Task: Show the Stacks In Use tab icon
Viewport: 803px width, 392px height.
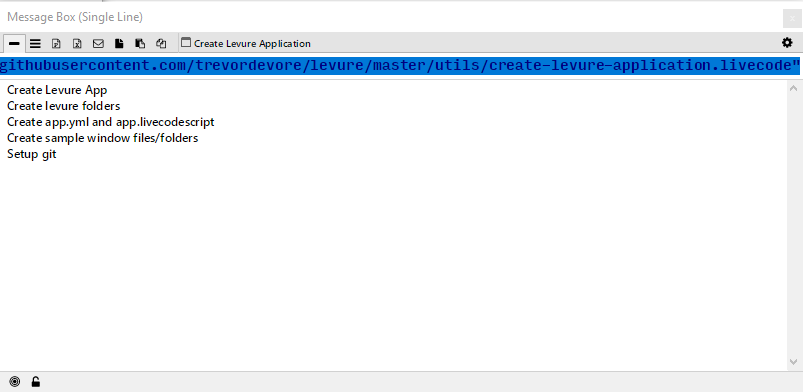Action: coord(161,44)
